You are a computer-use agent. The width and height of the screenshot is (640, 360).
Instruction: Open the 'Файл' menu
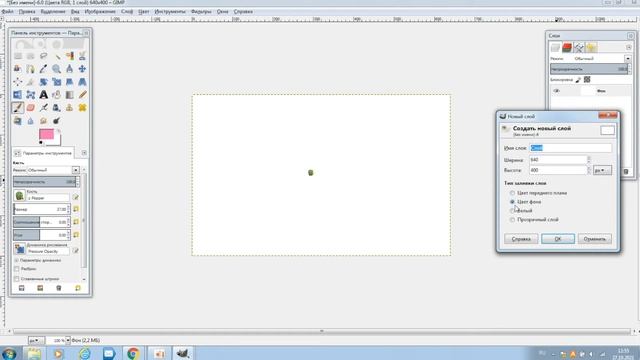[x=8, y=12]
